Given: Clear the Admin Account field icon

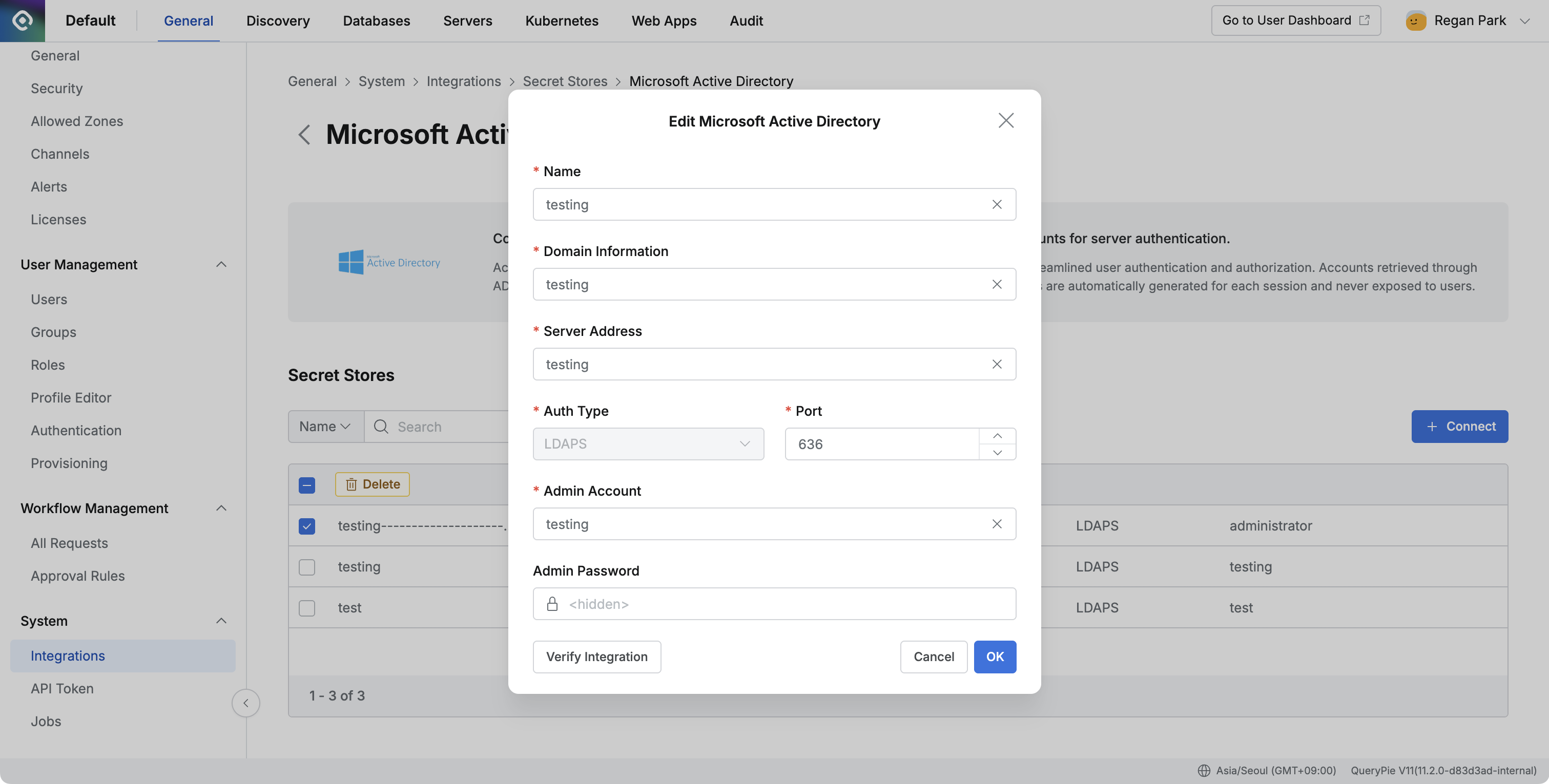Looking at the screenshot, I should (x=997, y=524).
